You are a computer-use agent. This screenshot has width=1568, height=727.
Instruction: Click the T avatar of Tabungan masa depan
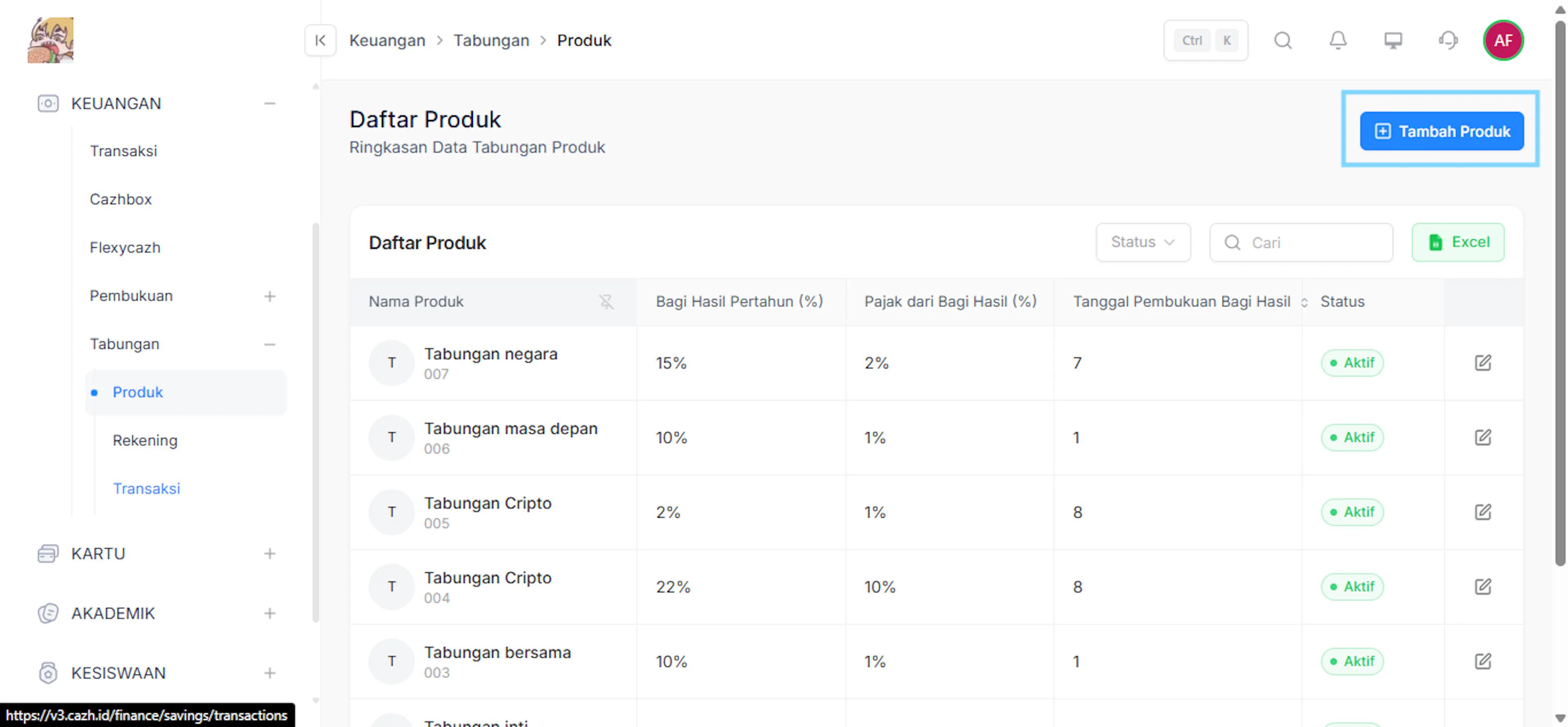pyautogui.click(x=392, y=438)
